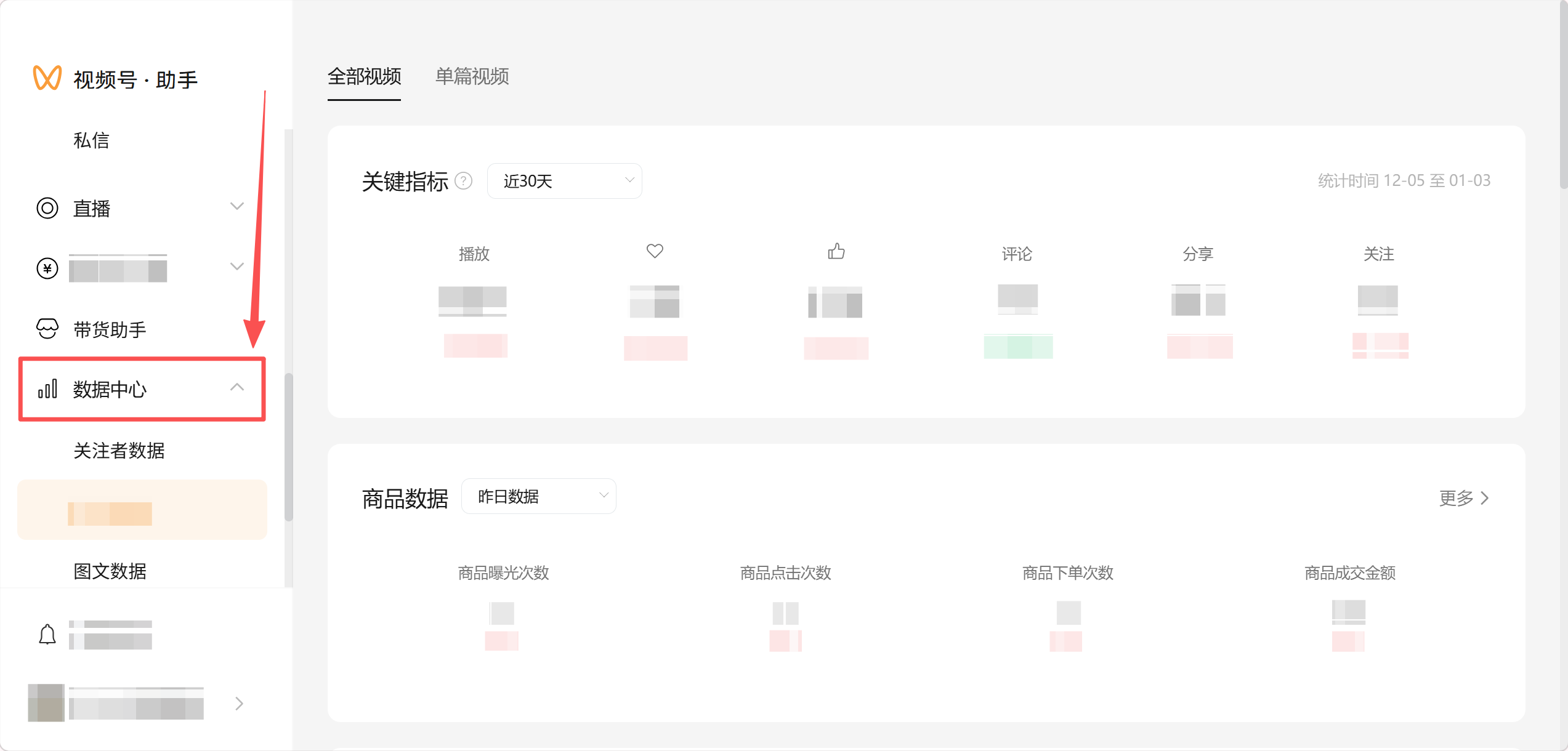Click the thumbs-up like metric icon

click(x=836, y=251)
